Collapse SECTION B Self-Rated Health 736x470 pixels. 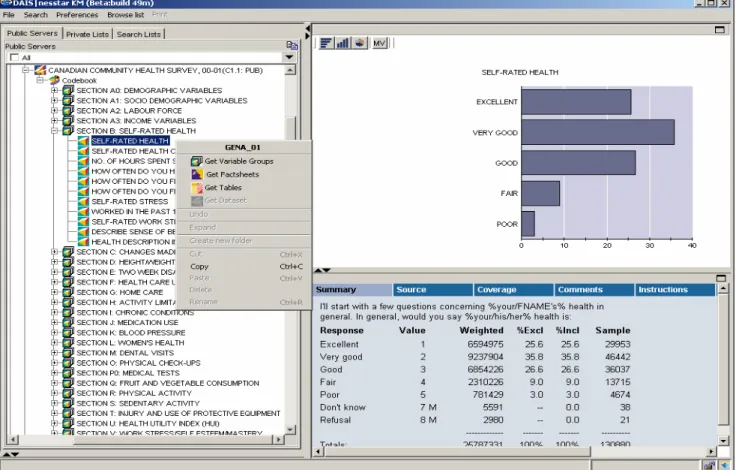coord(54,131)
